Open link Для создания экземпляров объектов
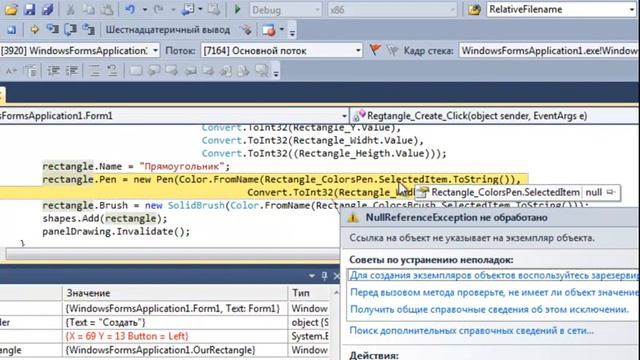 click(x=495, y=276)
